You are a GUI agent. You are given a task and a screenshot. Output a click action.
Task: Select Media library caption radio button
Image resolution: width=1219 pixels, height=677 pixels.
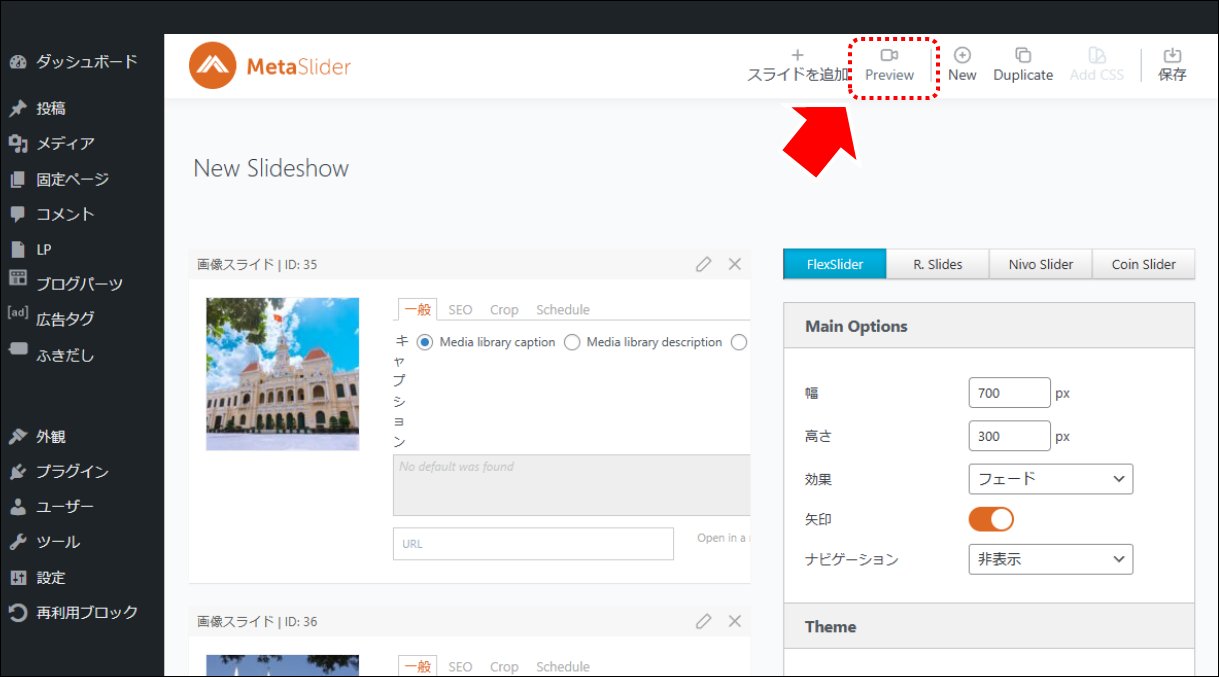[425, 342]
